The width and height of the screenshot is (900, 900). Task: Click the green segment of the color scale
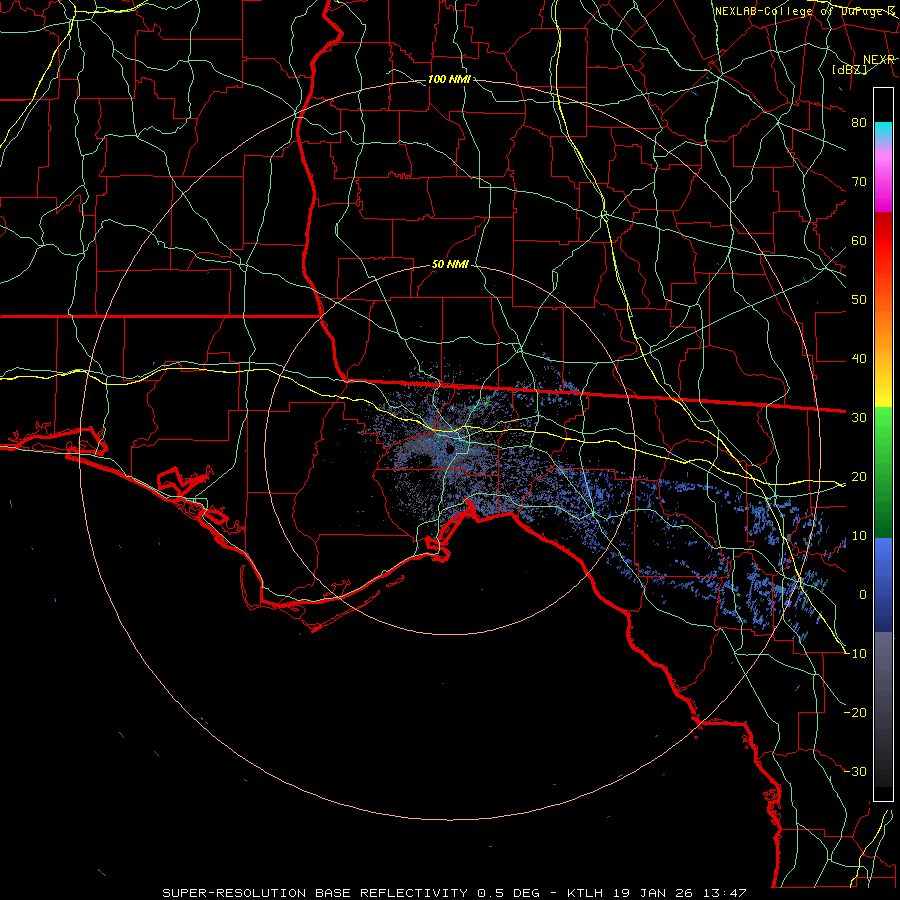pyautogui.click(x=883, y=472)
